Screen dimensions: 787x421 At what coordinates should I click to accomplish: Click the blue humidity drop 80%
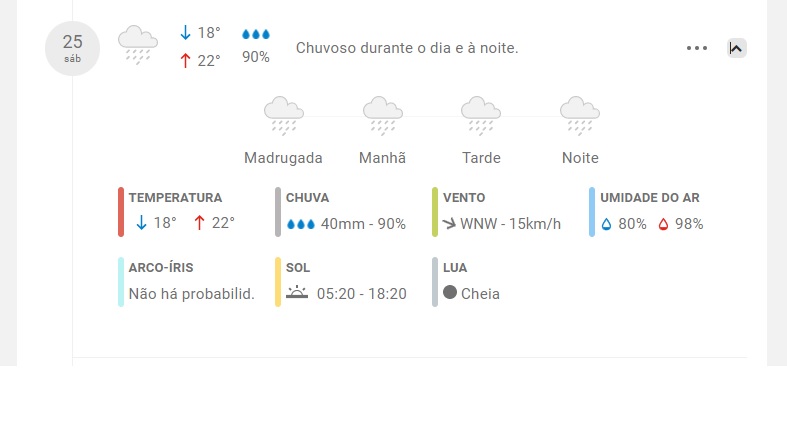tap(606, 224)
